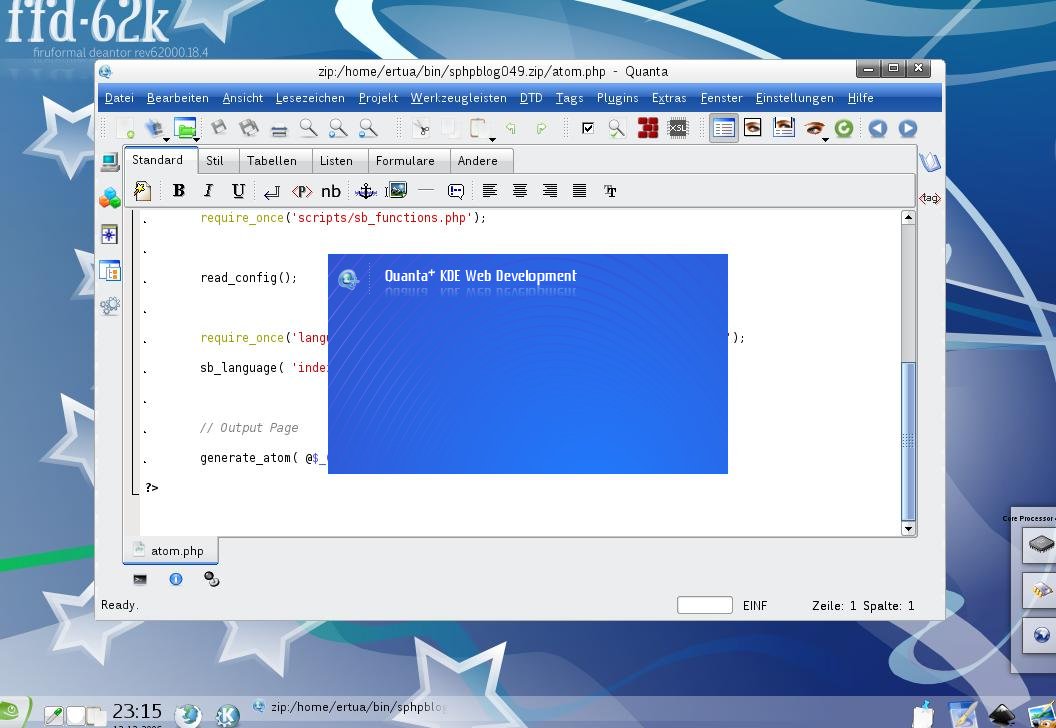Open the tag attribute panel on right
Screen dimensions: 1056x728
930,198
